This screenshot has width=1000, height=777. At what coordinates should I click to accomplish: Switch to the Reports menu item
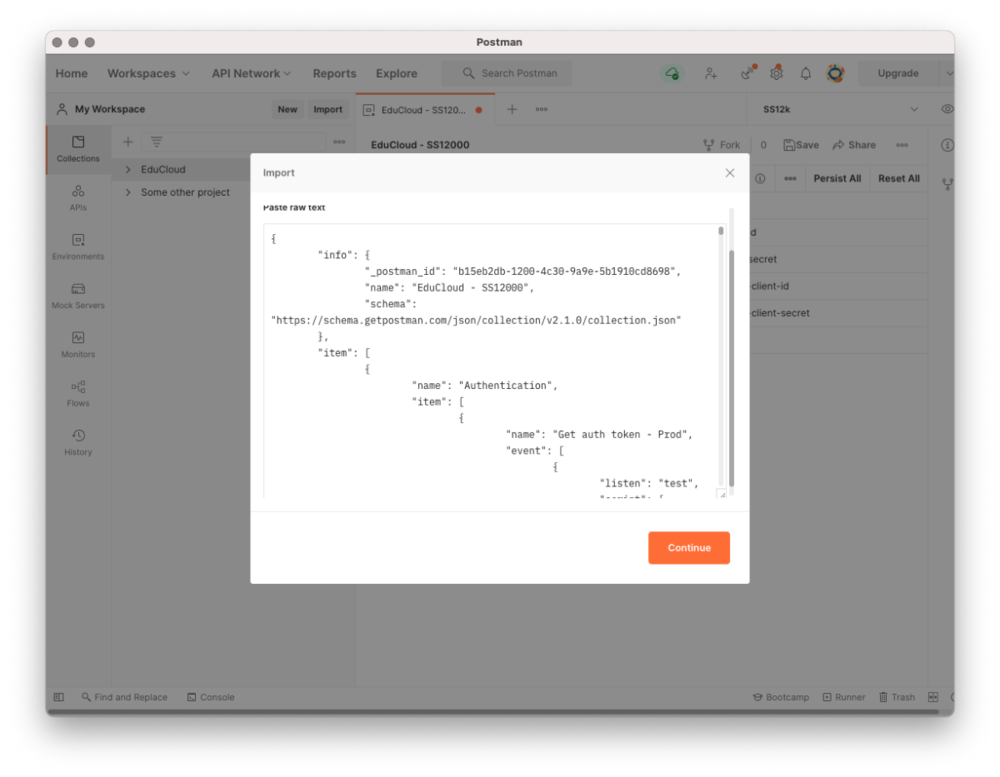334,73
